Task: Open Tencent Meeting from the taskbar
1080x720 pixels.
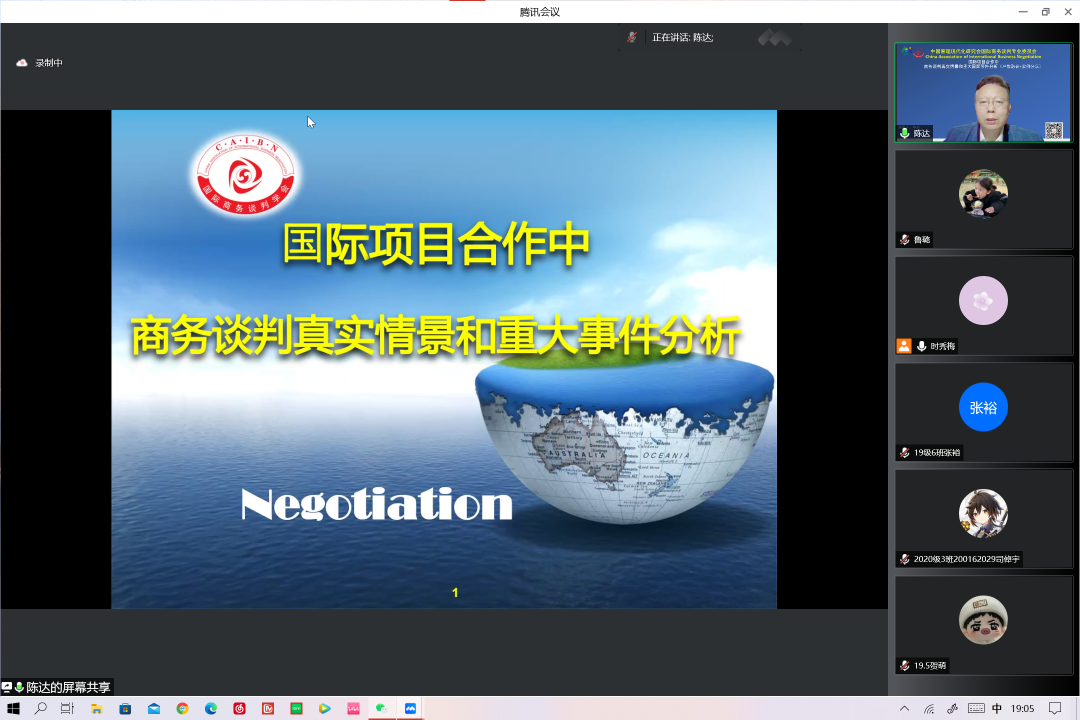Action: tap(410, 709)
